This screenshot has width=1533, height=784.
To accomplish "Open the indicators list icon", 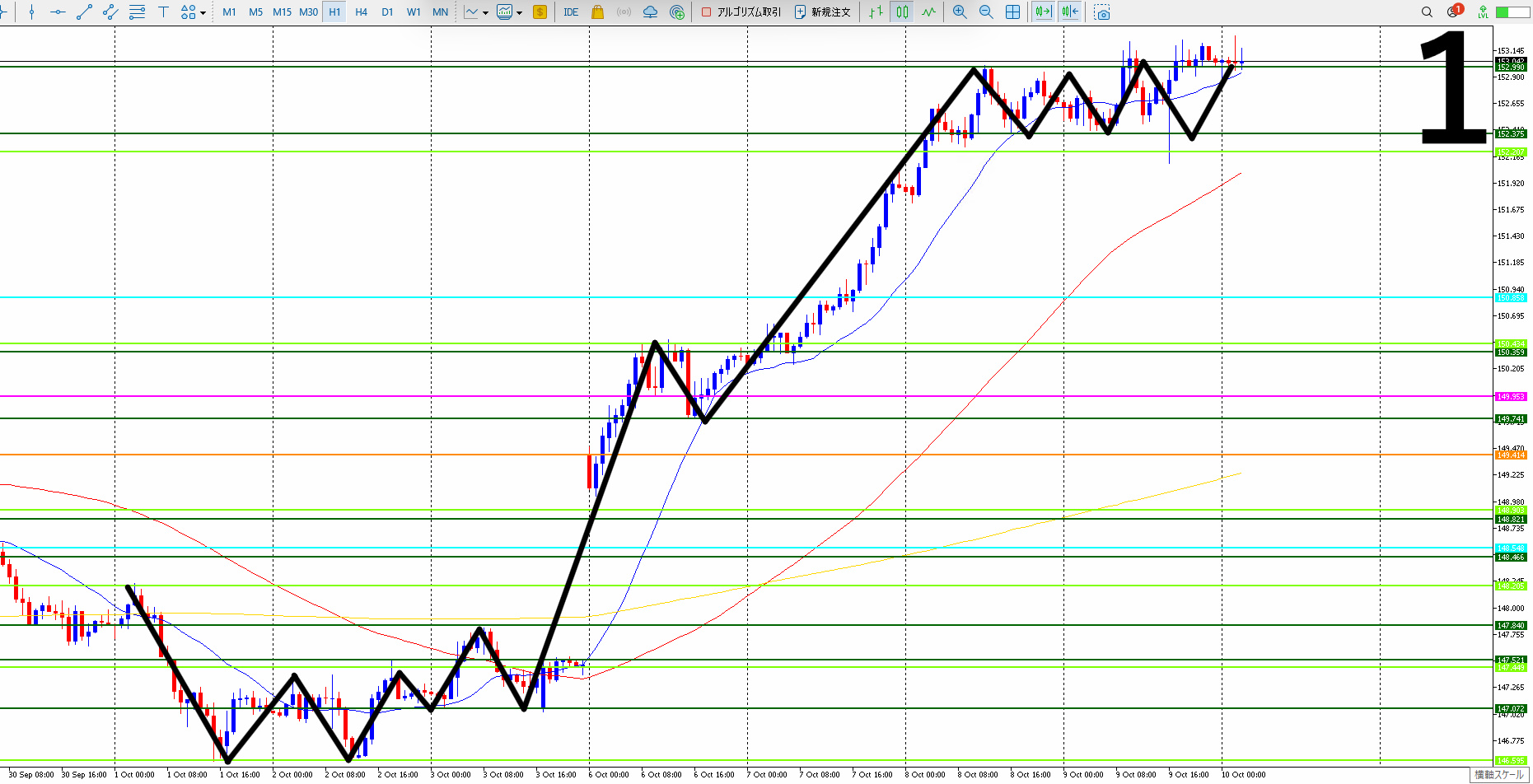I will [x=471, y=12].
